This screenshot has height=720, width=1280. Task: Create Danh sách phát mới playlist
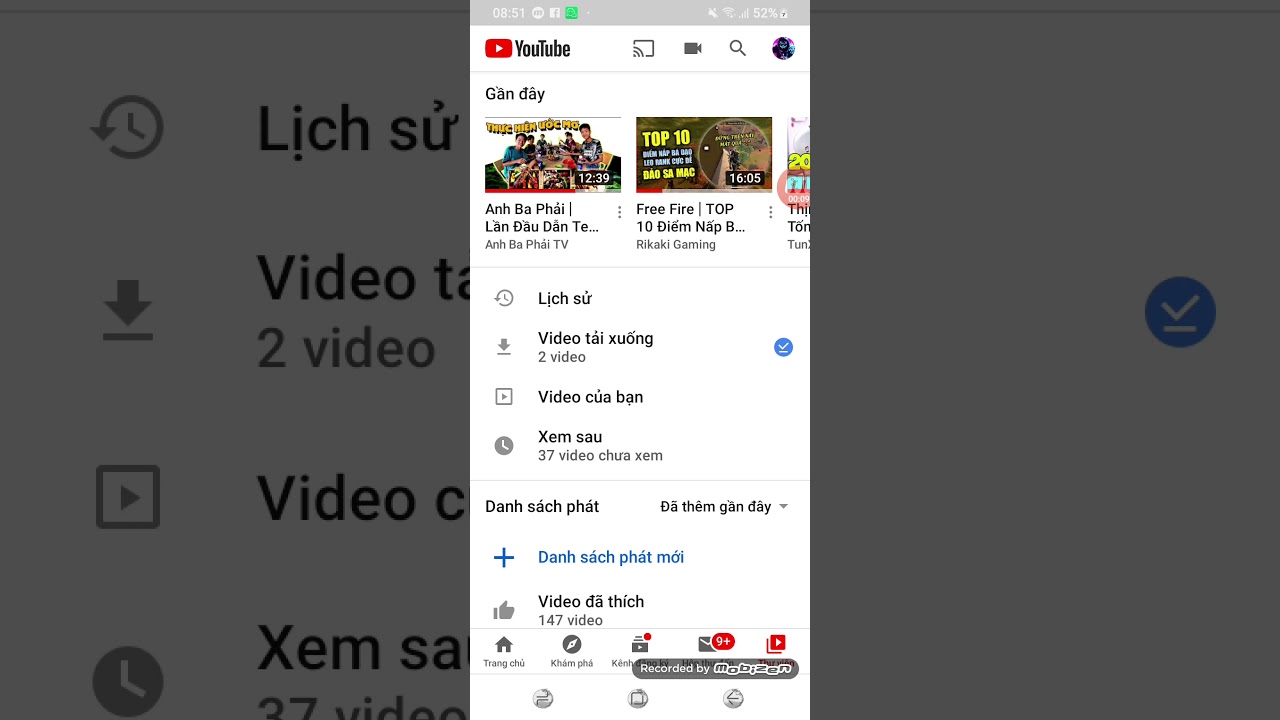point(640,557)
